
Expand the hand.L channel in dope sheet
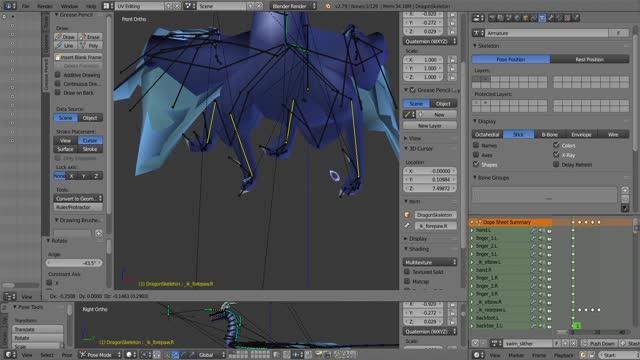pos(472,230)
